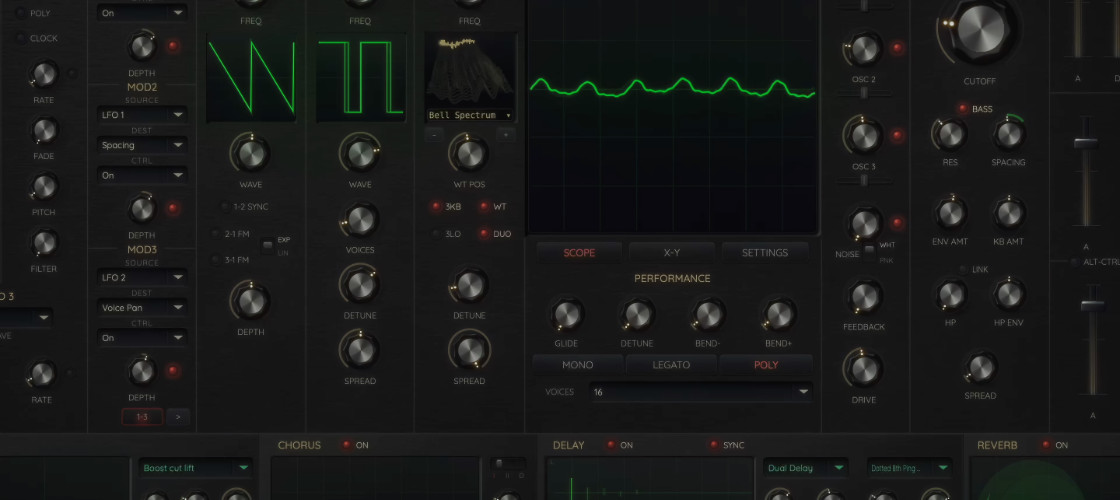Toggle the 3KB LED
The image size is (1120, 500).
[x=435, y=207]
